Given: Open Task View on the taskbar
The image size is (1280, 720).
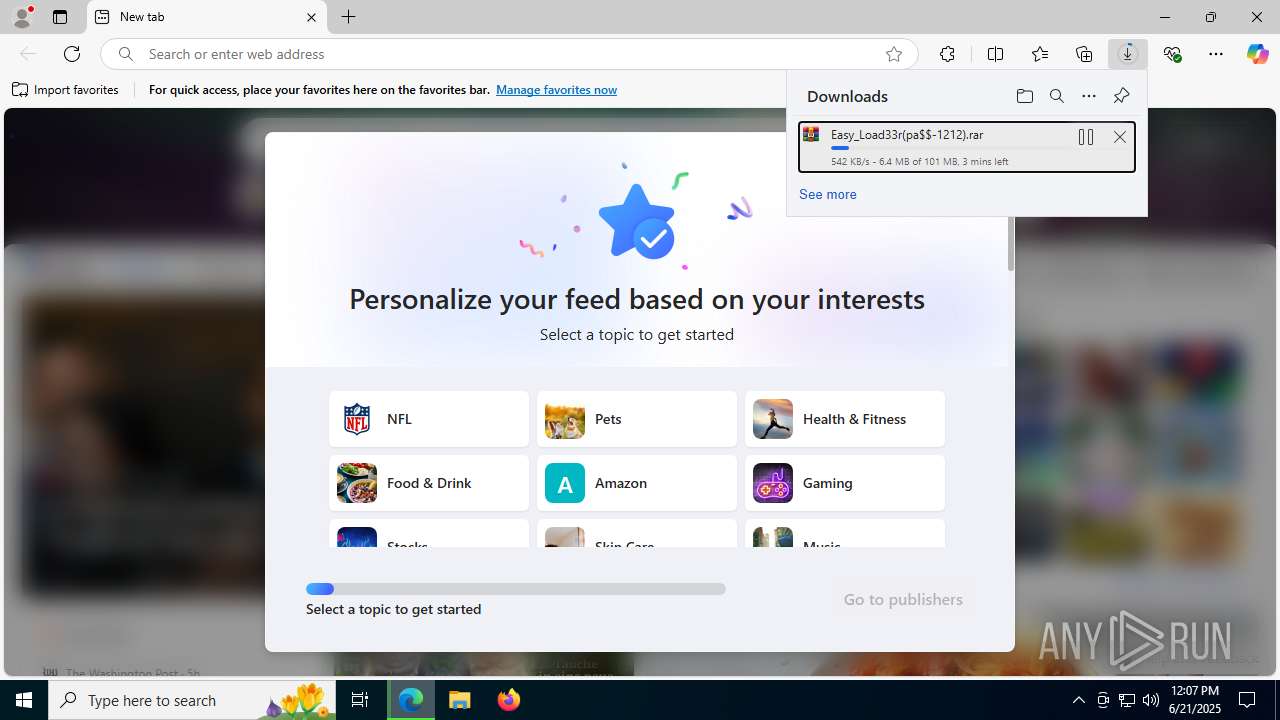Looking at the screenshot, I should pyautogui.click(x=360, y=700).
